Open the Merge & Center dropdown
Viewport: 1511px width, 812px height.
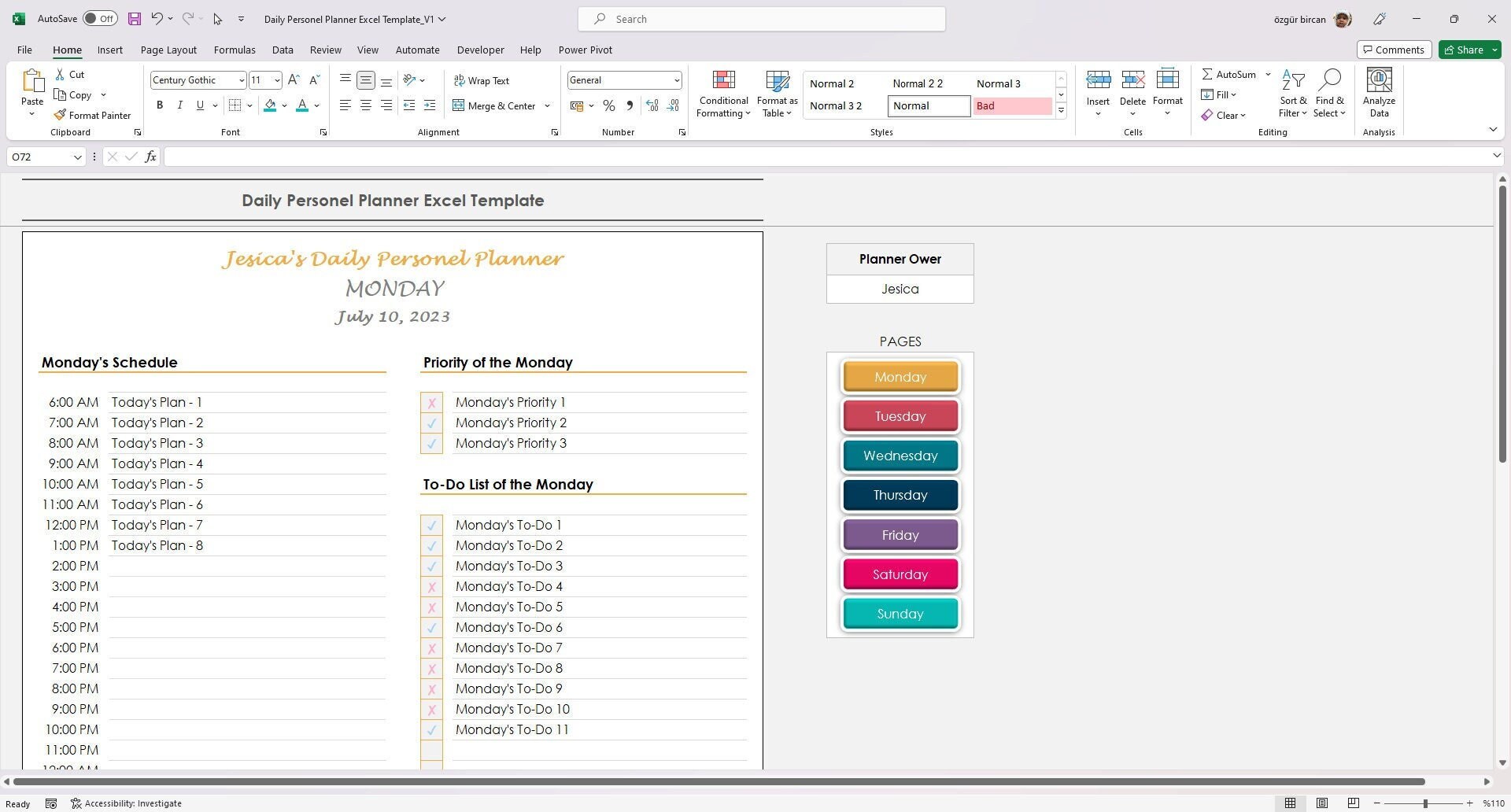(x=547, y=105)
